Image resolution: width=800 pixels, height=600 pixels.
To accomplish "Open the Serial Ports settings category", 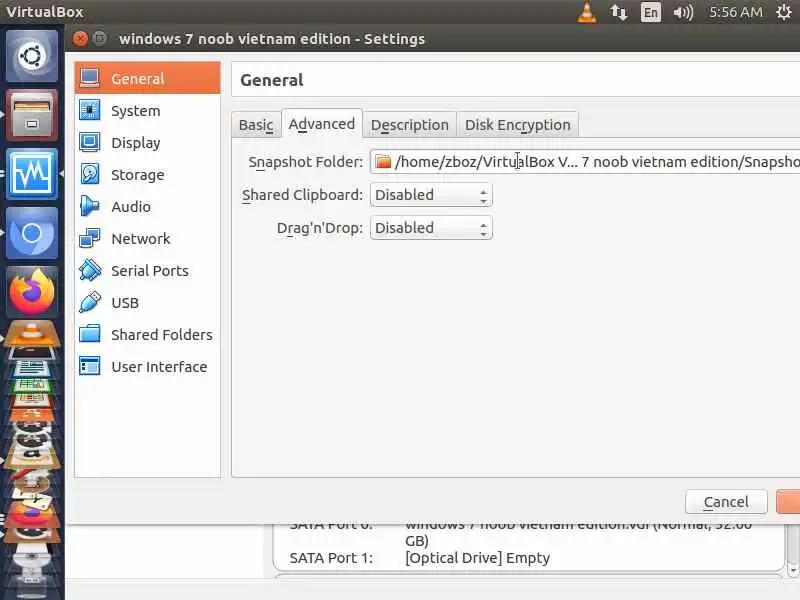I will pos(147,271).
